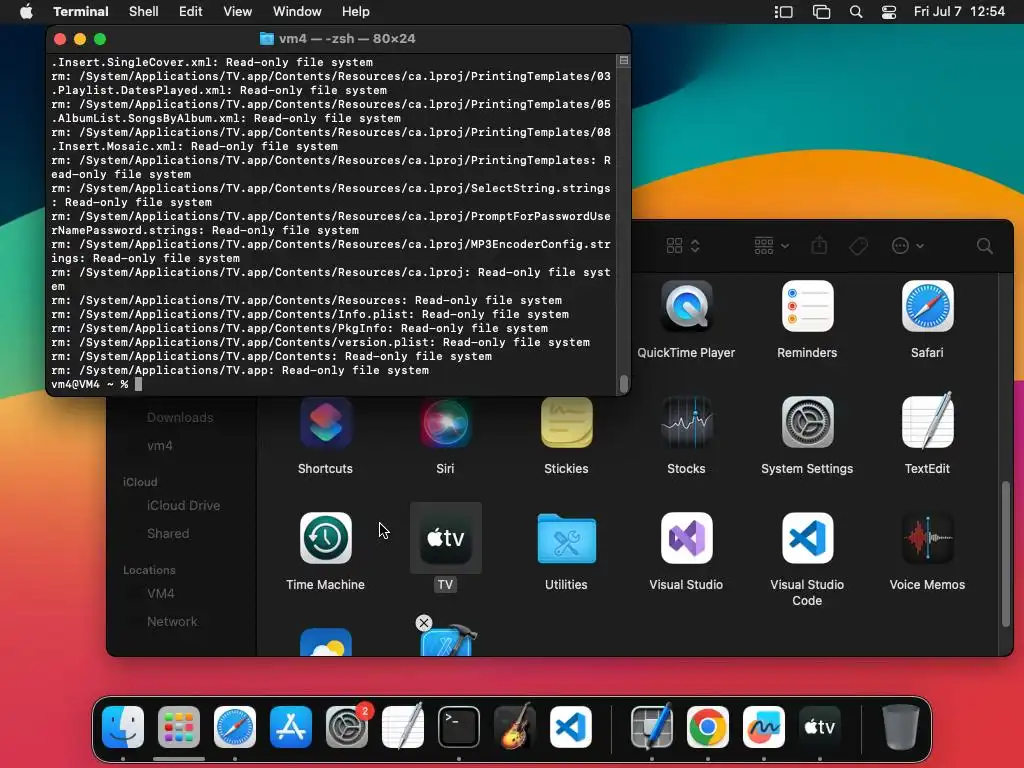
Task: Open Spotlight search in the menu bar
Action: tap(856, 12)
